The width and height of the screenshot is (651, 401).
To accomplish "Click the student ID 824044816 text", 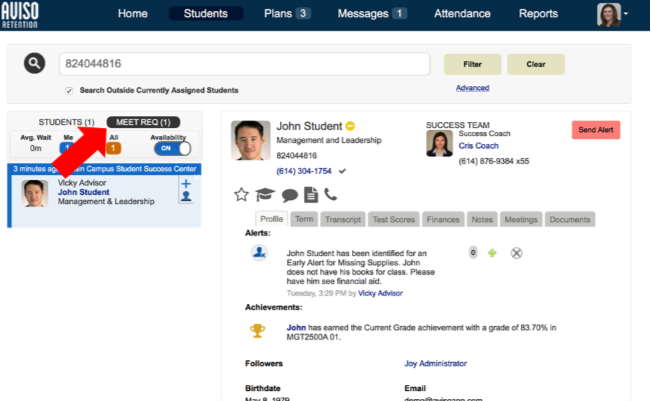I will click(x=296, y=156).
